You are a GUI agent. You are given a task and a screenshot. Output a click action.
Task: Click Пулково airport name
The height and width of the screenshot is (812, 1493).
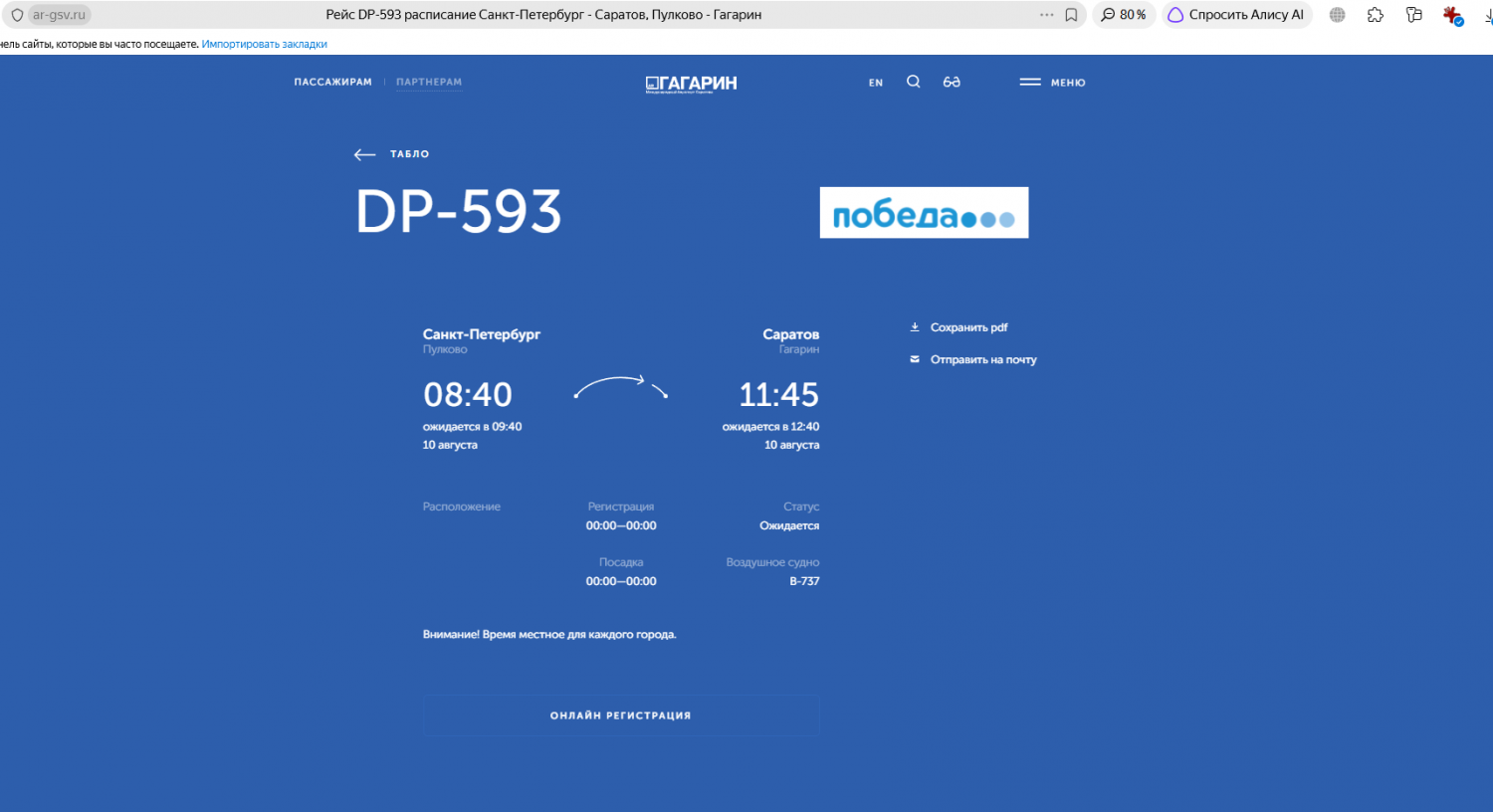pyautogui.click(x=445, y=349)
